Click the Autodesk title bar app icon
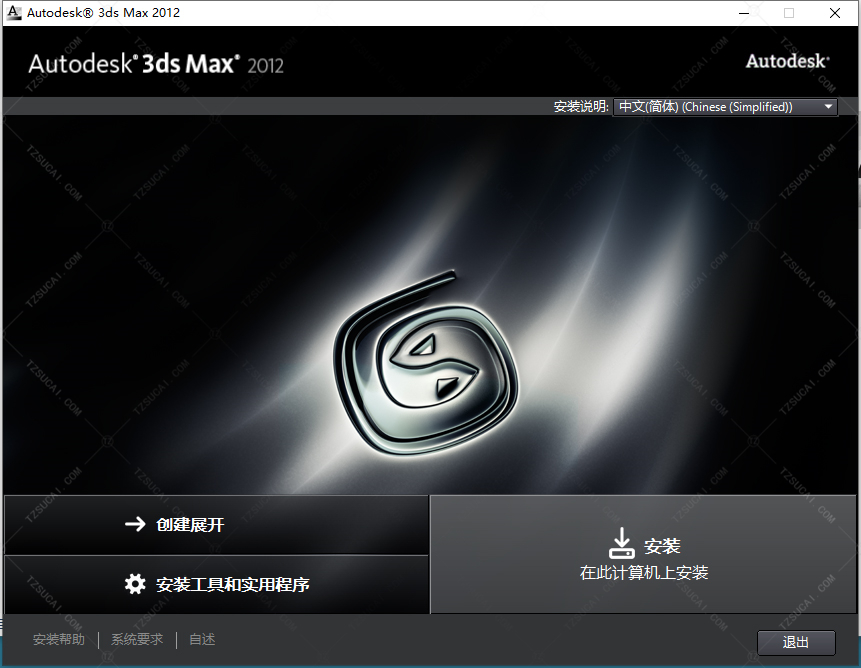 pos(14,12)
